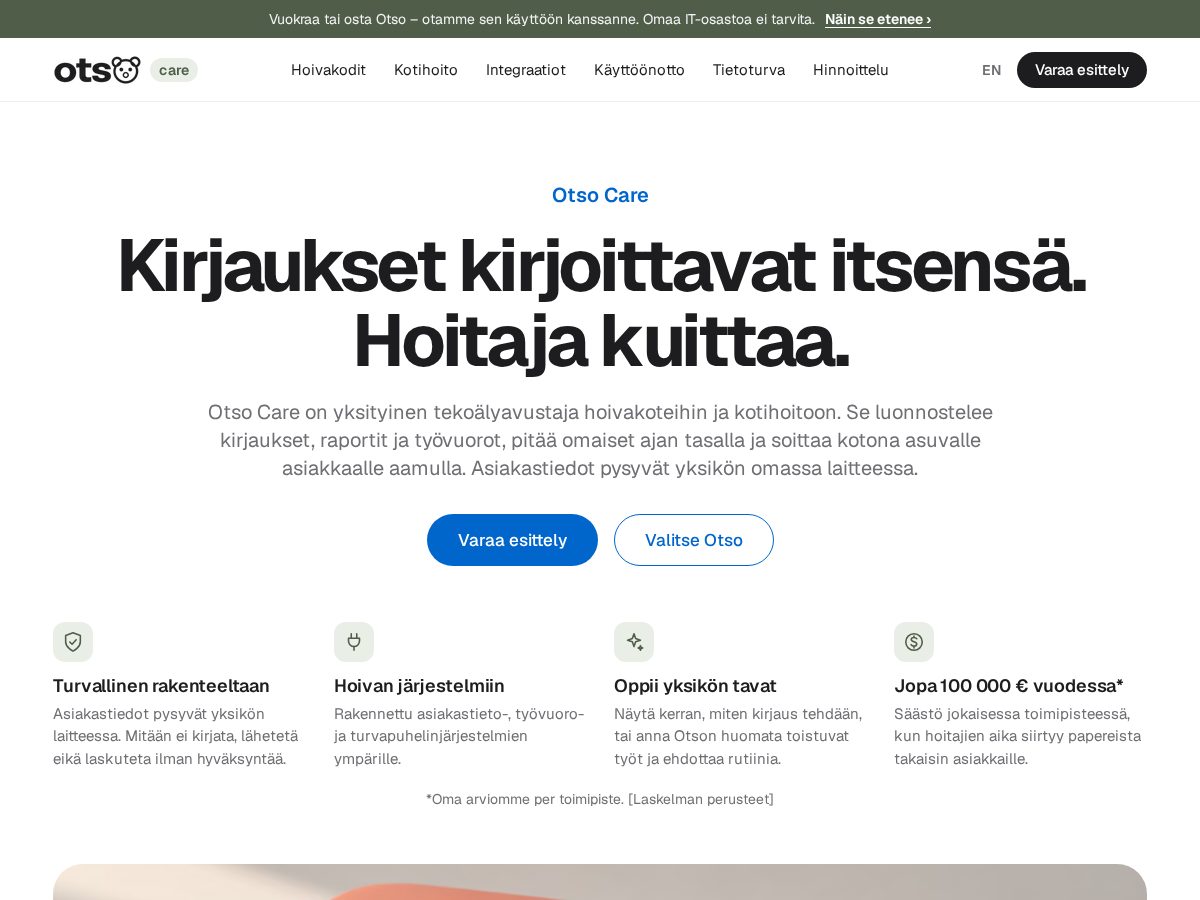Click the sparkle icon above Oppii yksikön tavat
Viewport: 1200px width, 900px height.
tap(634, 642)
